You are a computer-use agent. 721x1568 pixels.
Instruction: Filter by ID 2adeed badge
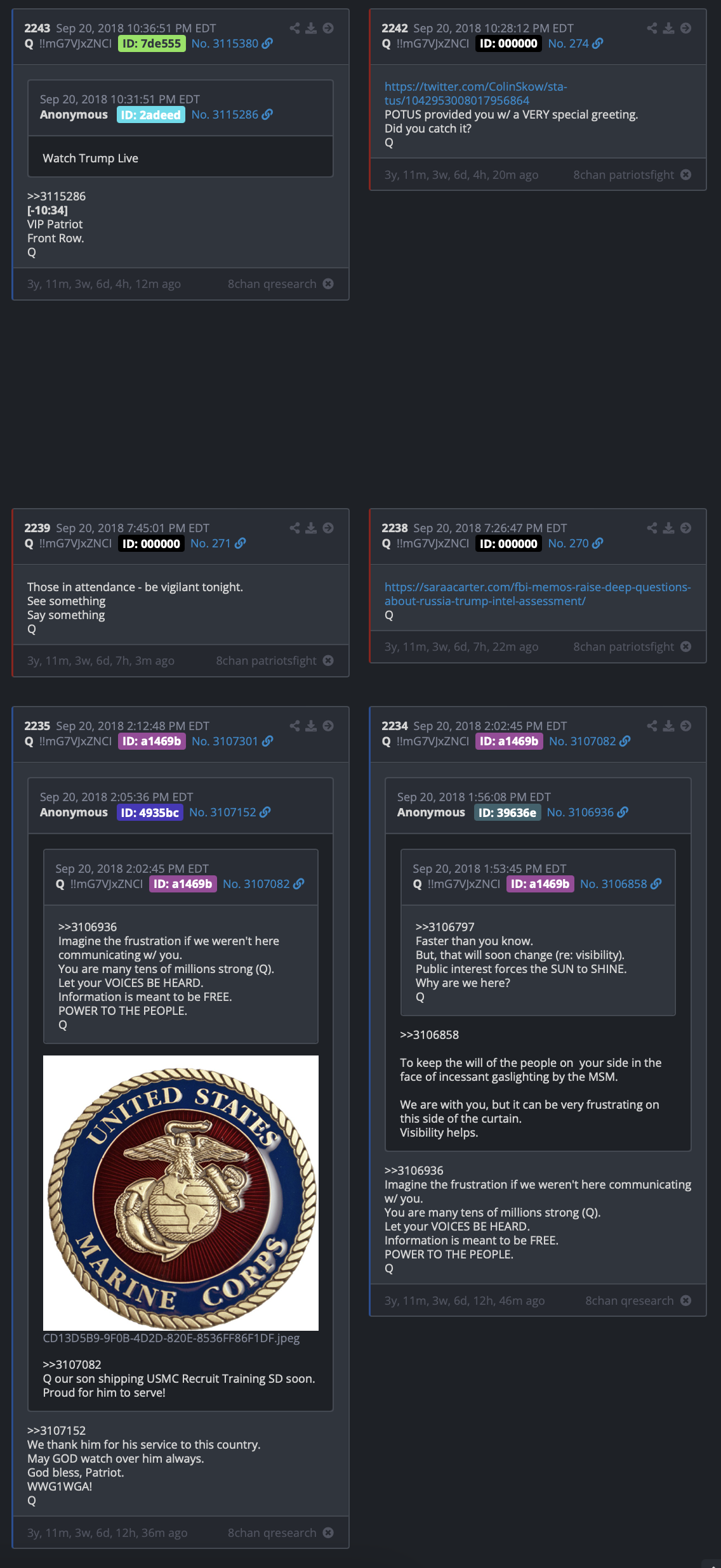coord(151,115)
